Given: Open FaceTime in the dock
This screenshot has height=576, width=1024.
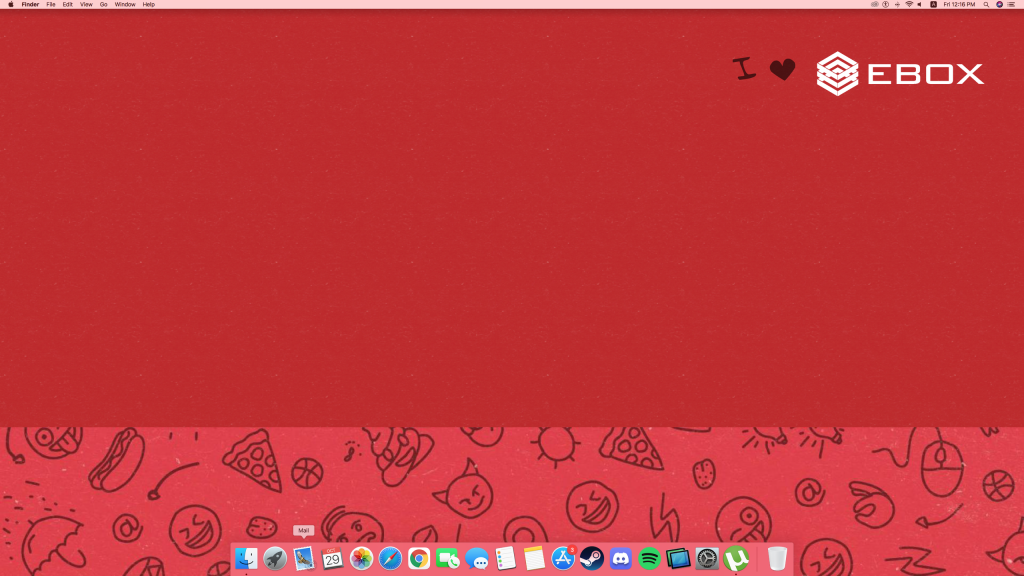Looking at the screenshot, I should click(x=447, y=558).
